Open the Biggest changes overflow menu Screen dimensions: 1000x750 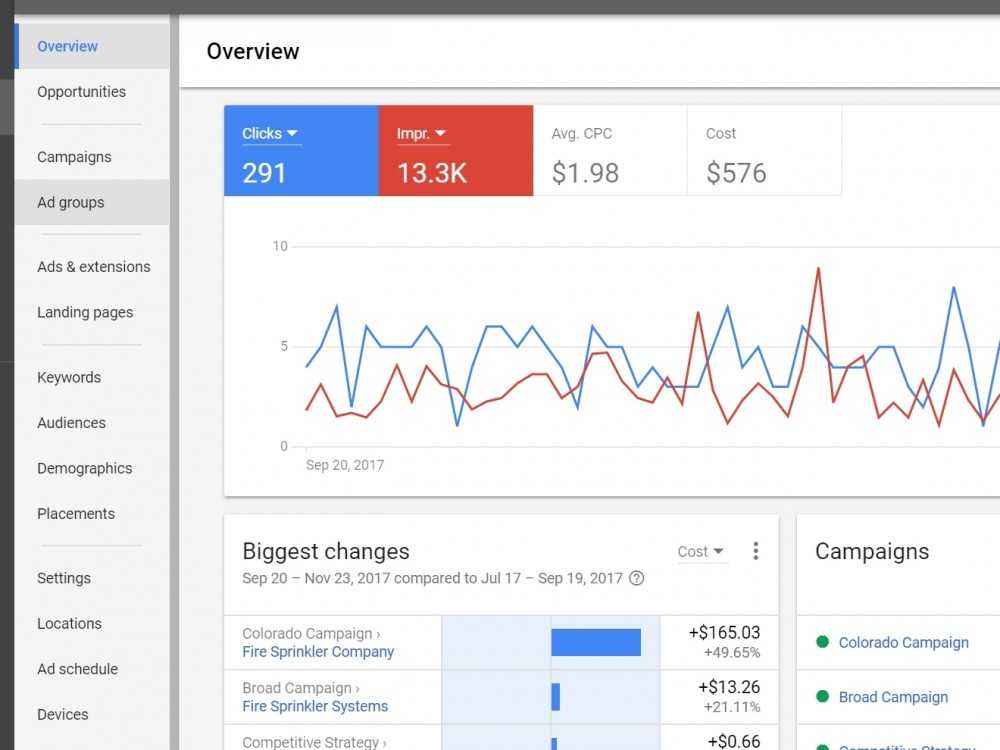point(756,551)
